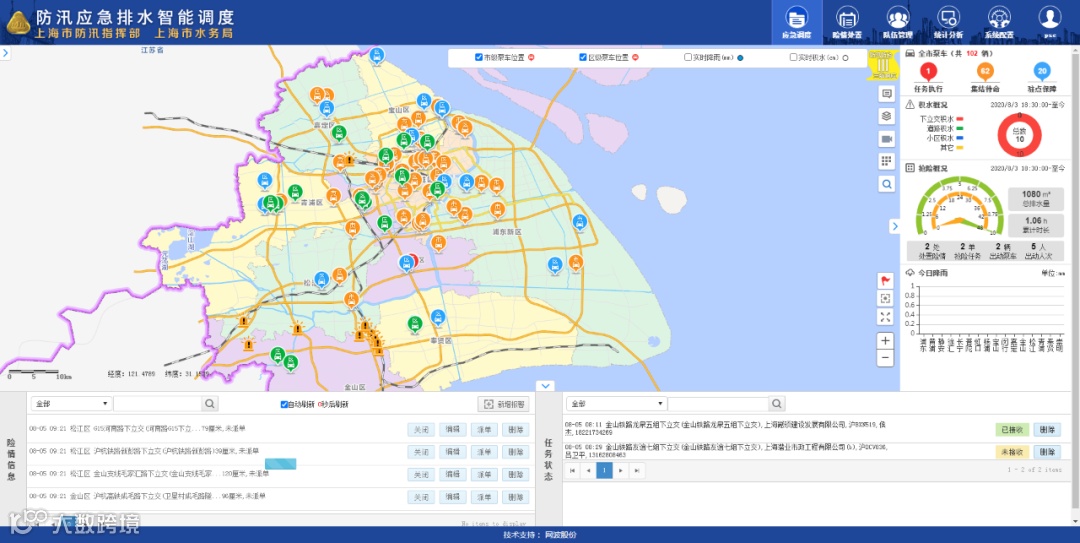Screen dimensions: 1080x543
Task: Enable the 实时降雨(mm) checkbox
Action: (688, 58)
